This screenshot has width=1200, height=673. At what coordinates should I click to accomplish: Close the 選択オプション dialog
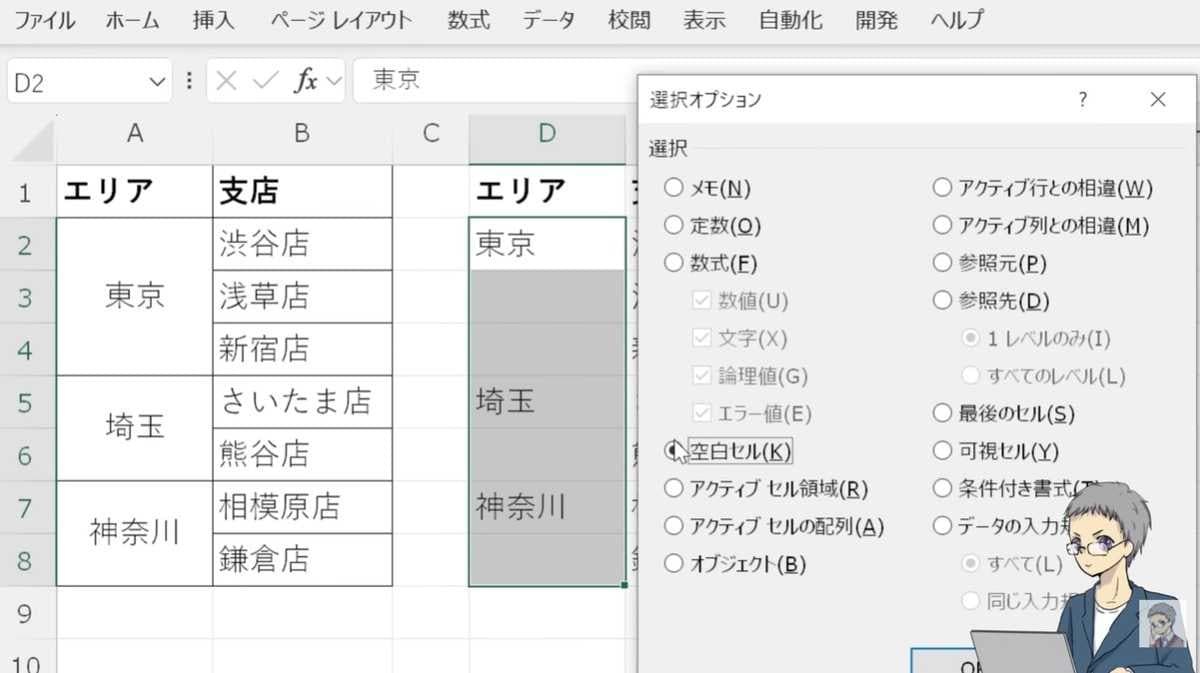coord(1158,100)
